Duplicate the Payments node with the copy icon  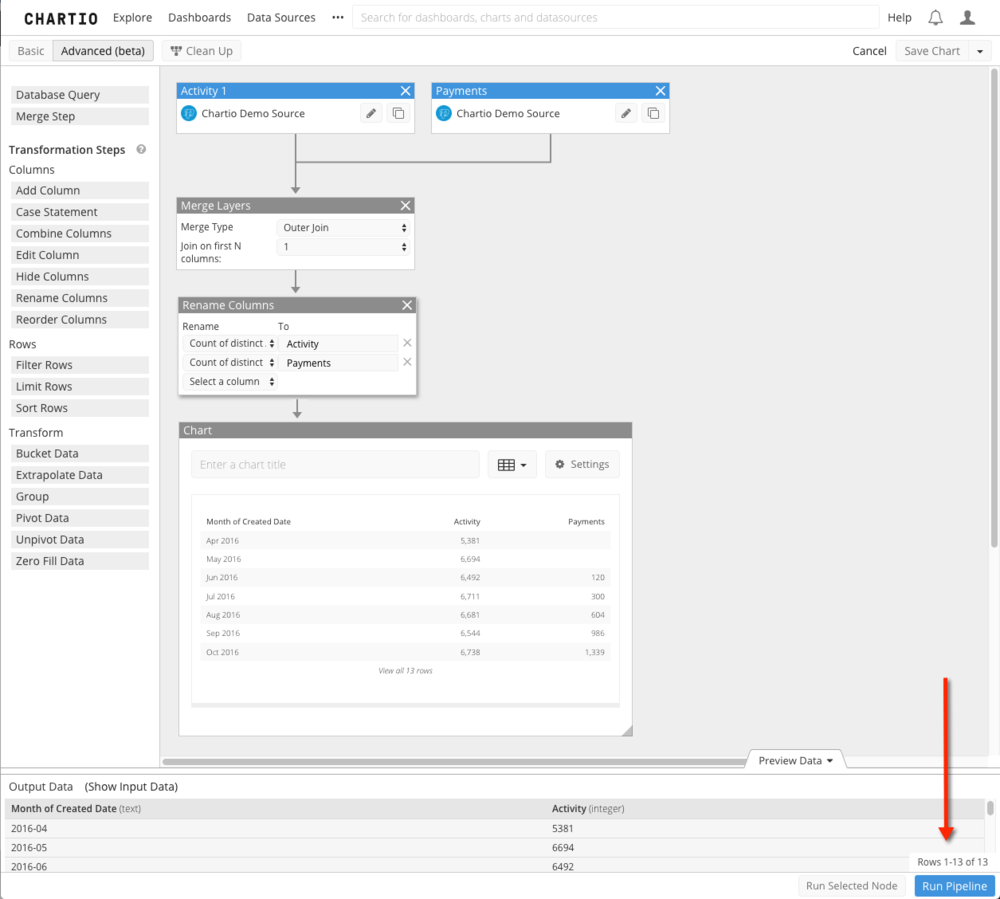654,113
